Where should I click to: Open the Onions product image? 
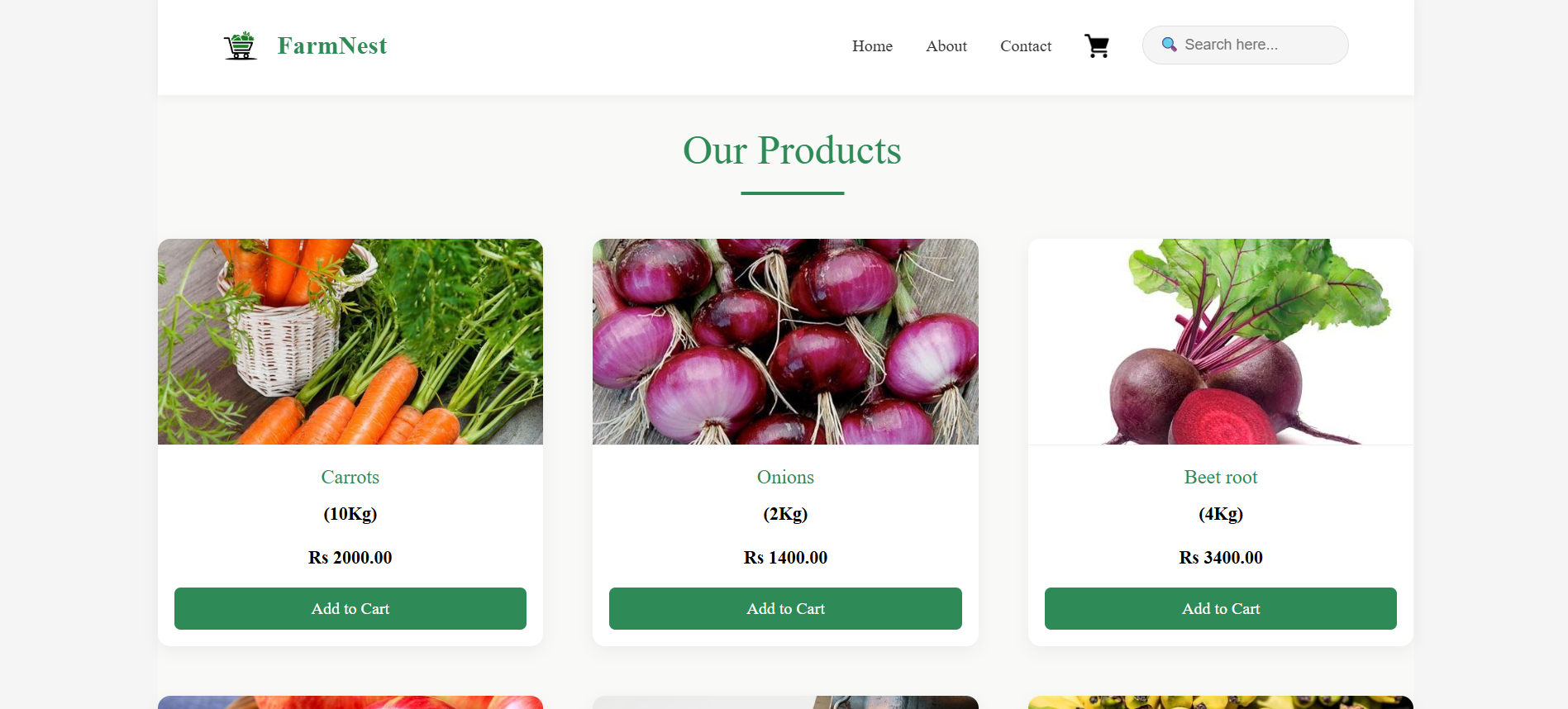785,342
